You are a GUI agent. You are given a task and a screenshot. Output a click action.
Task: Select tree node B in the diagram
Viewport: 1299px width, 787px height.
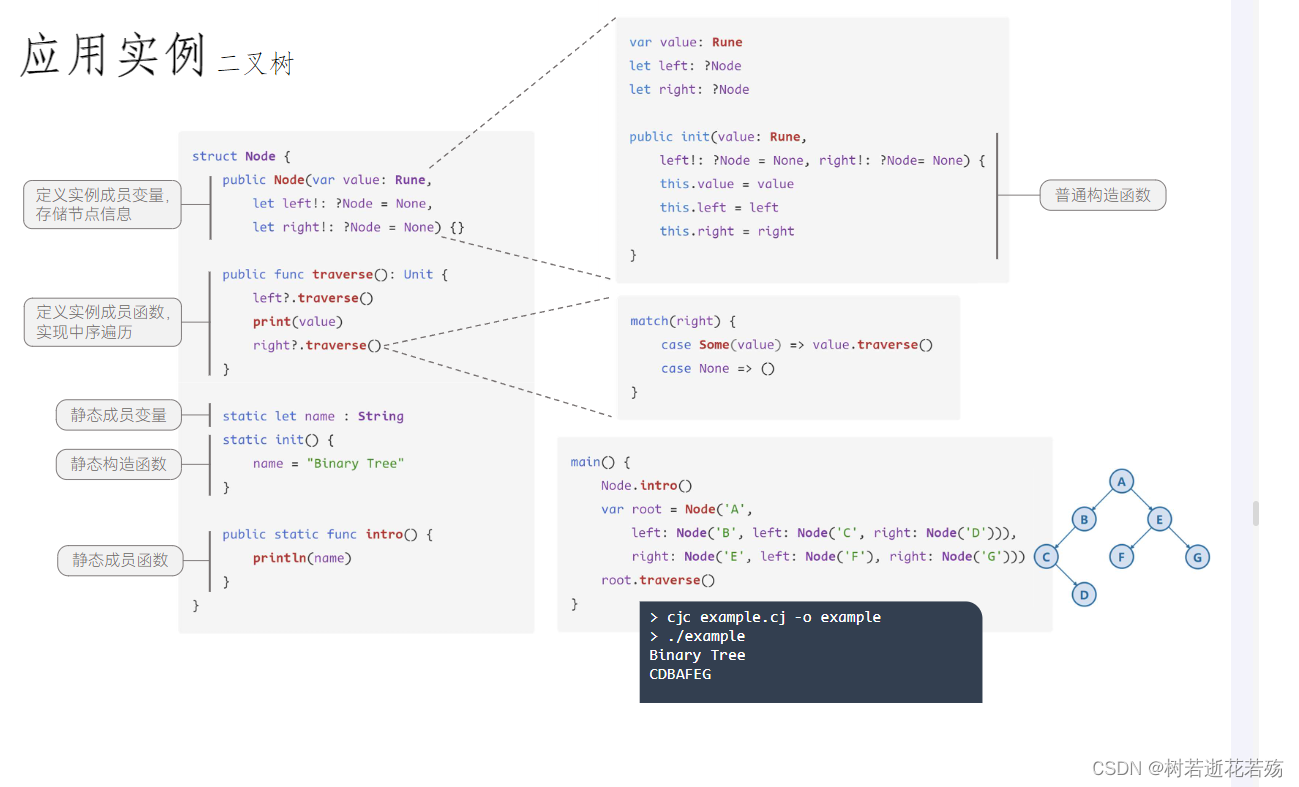click(x=1084, y=519)
